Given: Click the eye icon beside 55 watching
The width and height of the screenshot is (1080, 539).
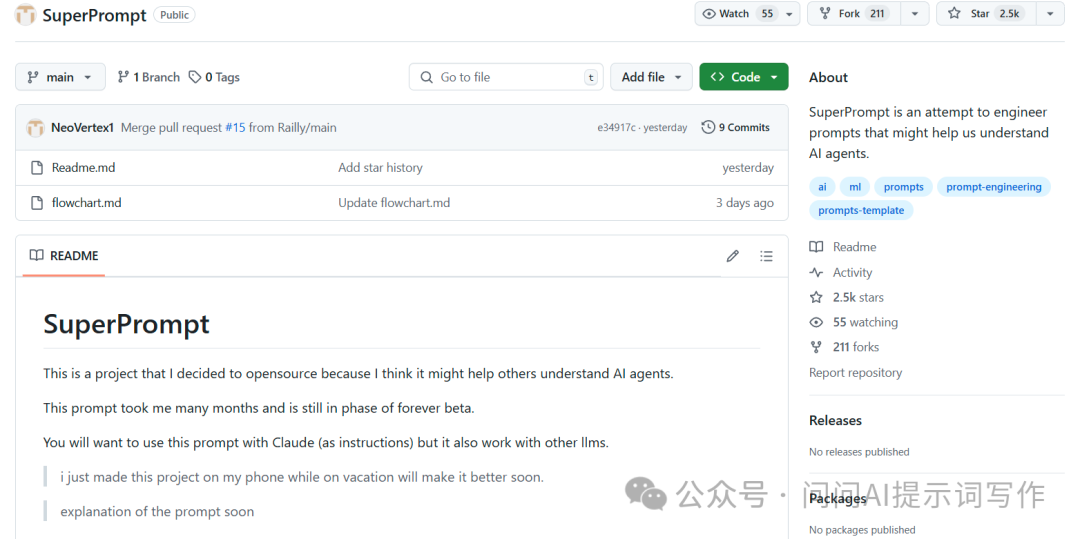Looking at the screenshot, I should click(x=816, y=322).
